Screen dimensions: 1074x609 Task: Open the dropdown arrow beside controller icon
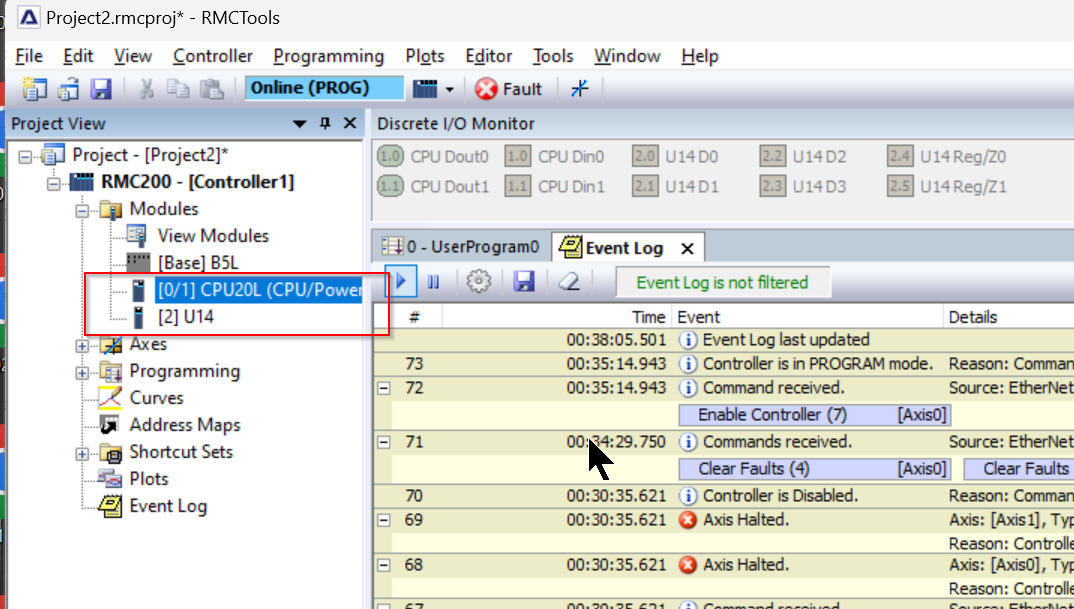pos(449,89)
